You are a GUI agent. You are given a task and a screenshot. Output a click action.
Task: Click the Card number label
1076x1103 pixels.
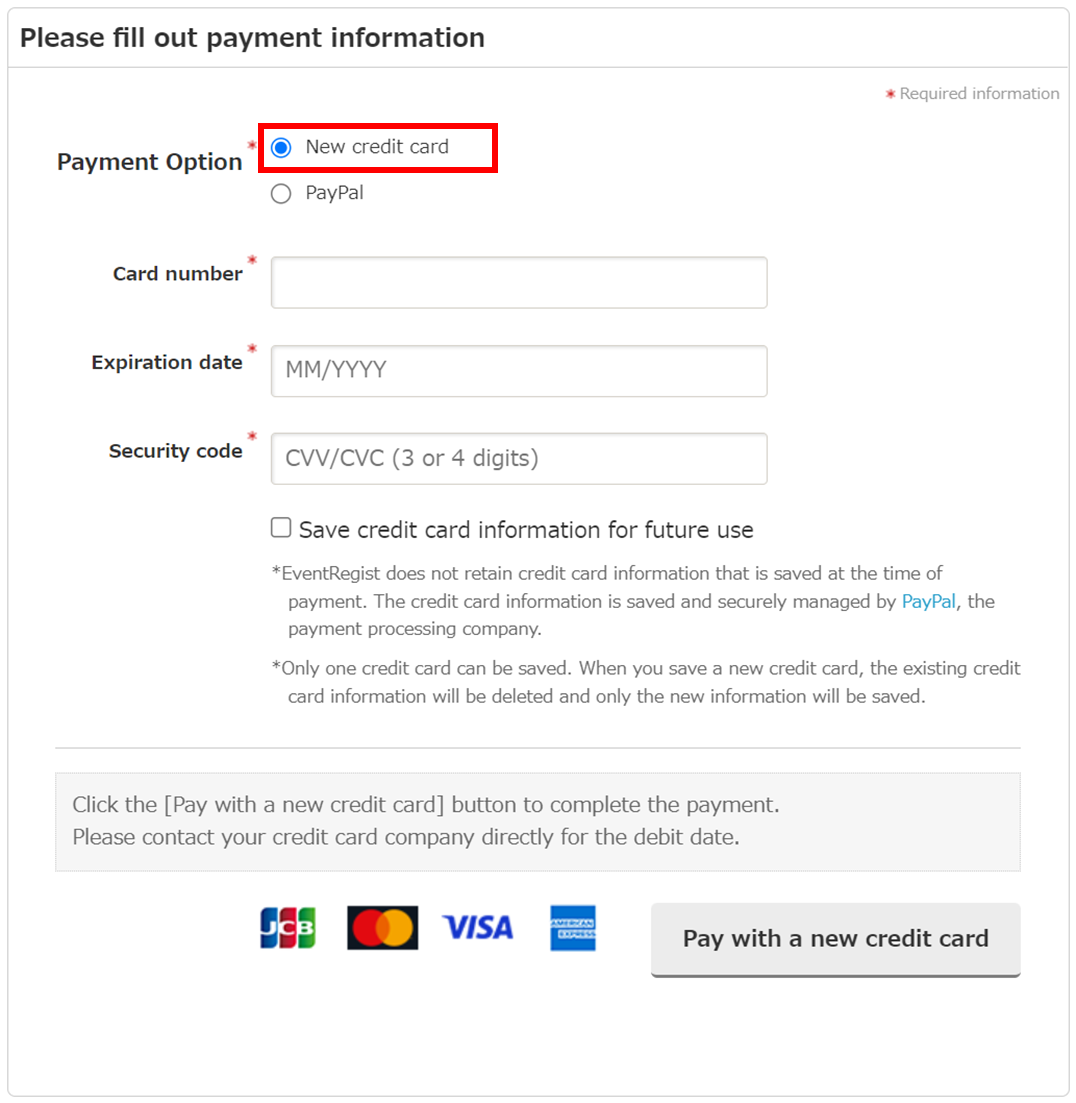(177, 274)
